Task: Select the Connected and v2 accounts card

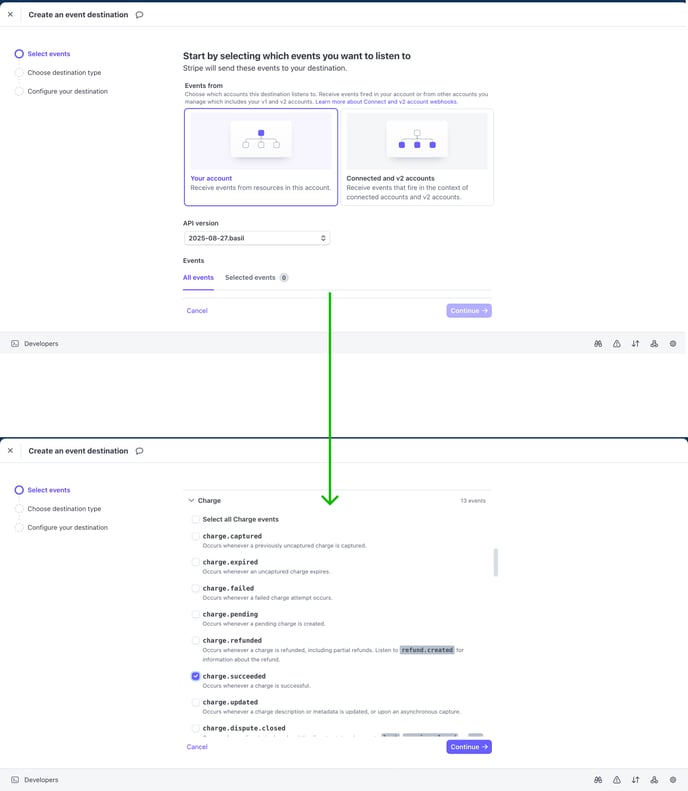Action: (x=417, y=157)
